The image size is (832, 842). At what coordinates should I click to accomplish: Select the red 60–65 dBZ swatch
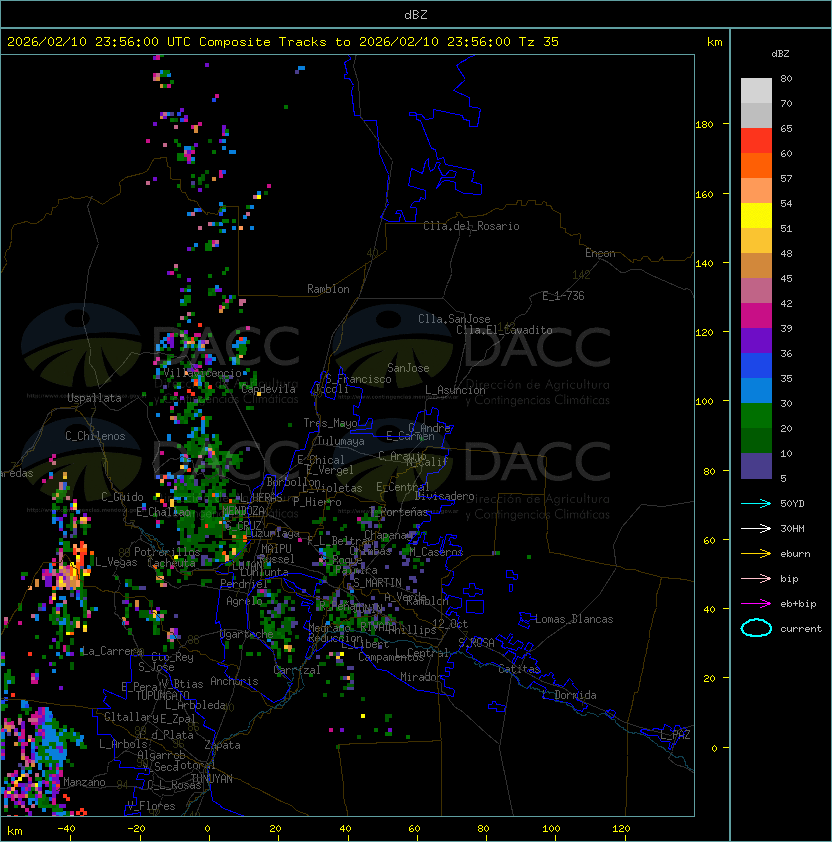point(756,140)
